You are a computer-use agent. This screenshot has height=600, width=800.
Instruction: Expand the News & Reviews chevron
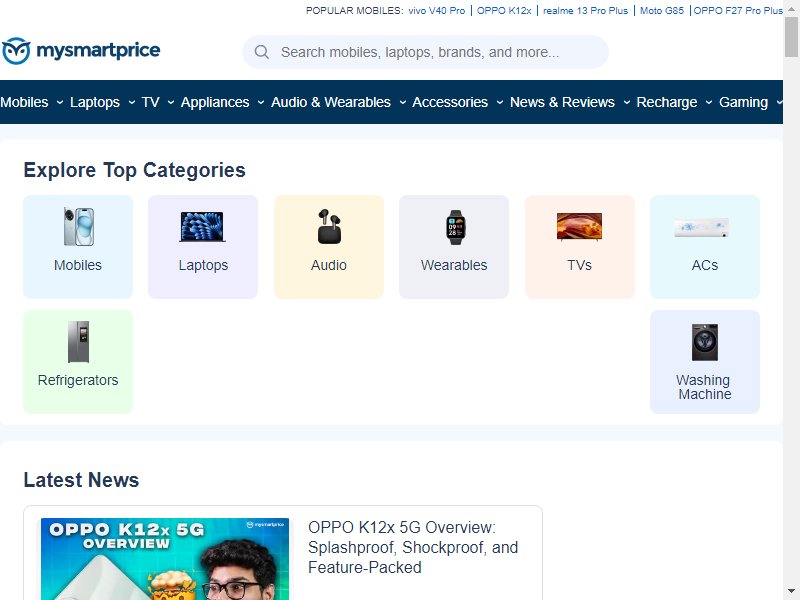(627, 103)
